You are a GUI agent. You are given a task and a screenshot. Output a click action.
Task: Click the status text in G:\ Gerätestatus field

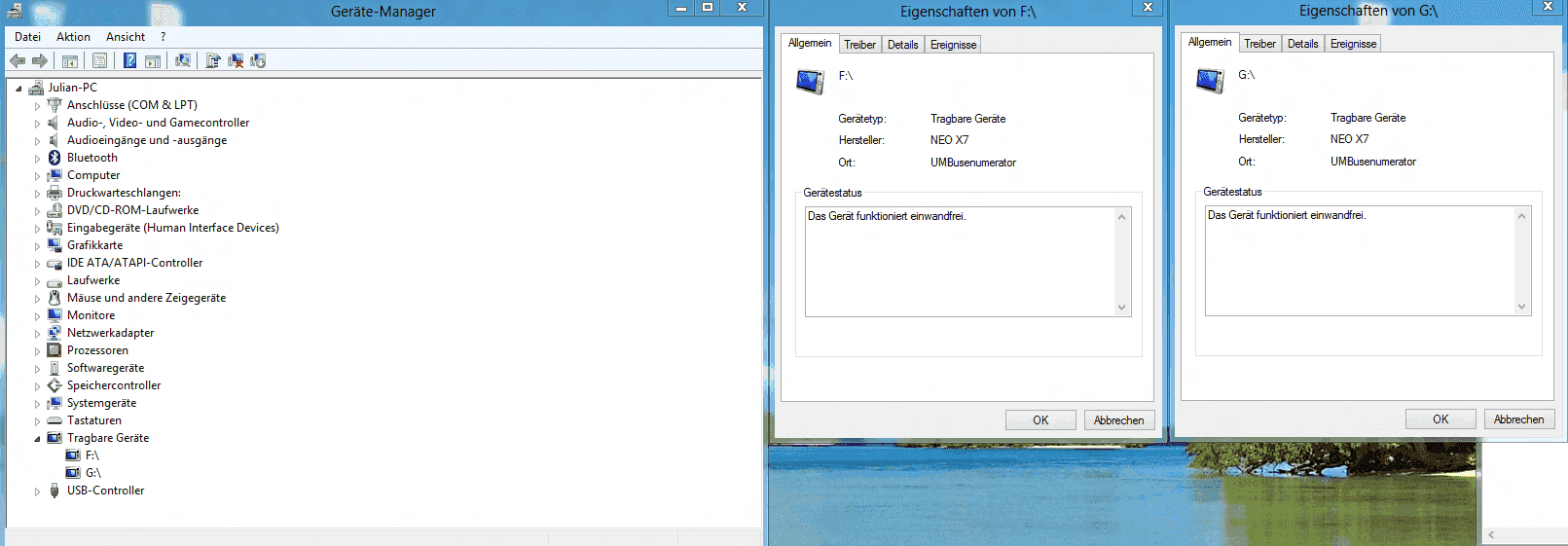(1287, 215)
